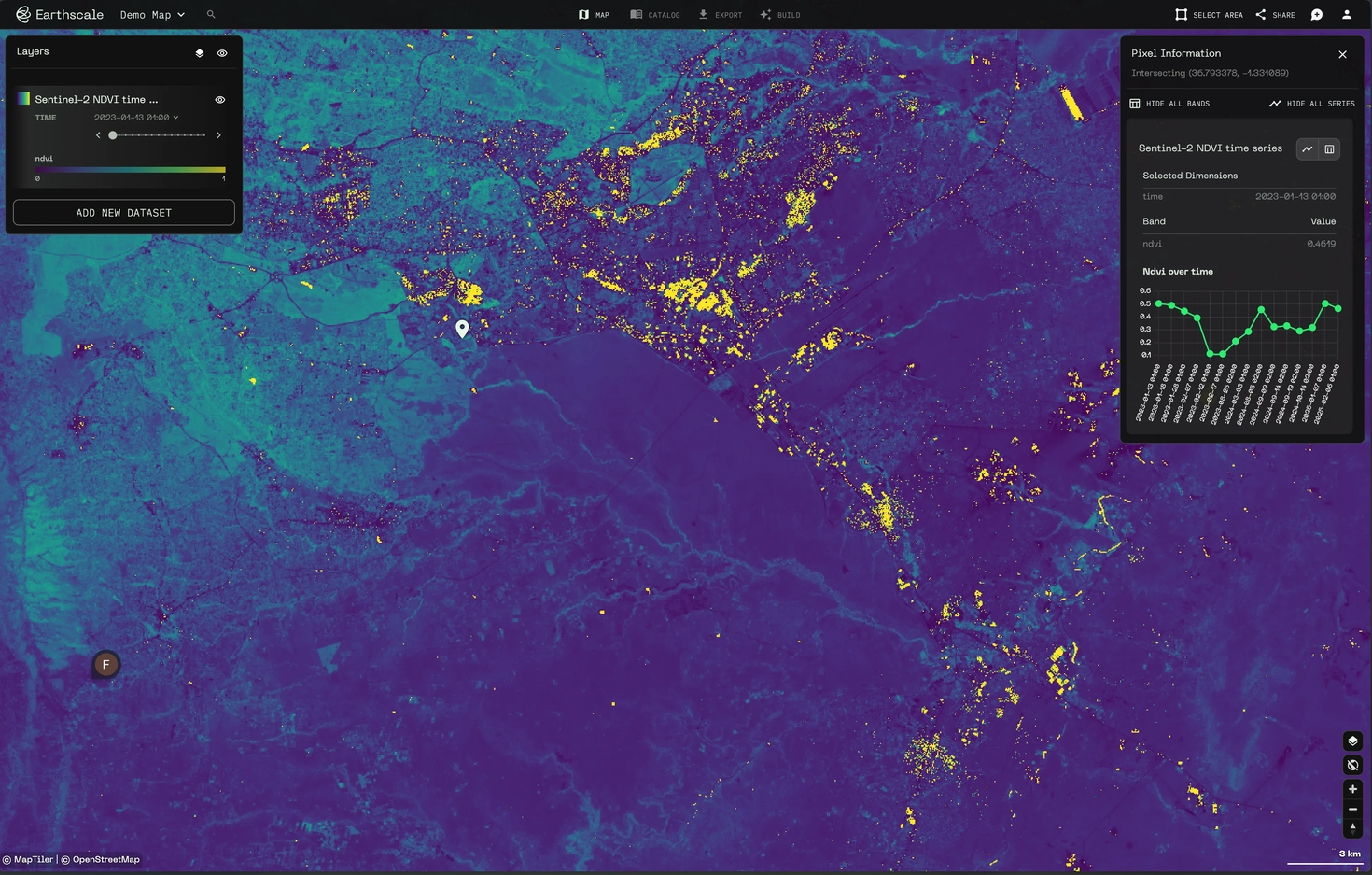The width and height of the screenshot is (1372, 875).
Task: Click the search magnifier icon in top bar
Action: (211, 15)
